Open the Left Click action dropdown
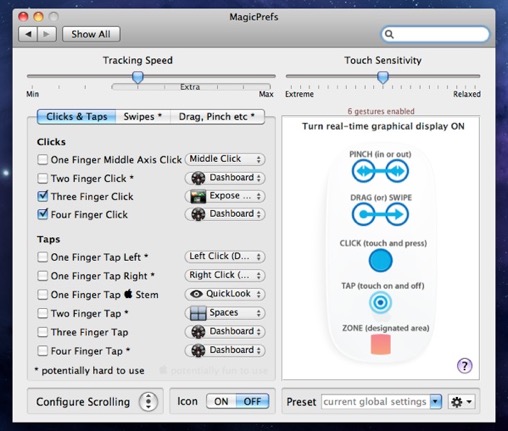 (x=225, y=256)
